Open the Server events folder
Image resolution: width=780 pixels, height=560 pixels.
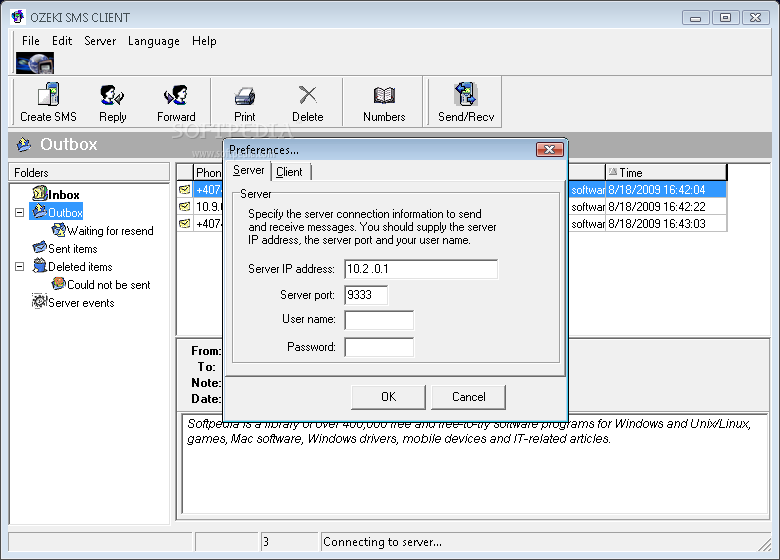coord(73,302)
